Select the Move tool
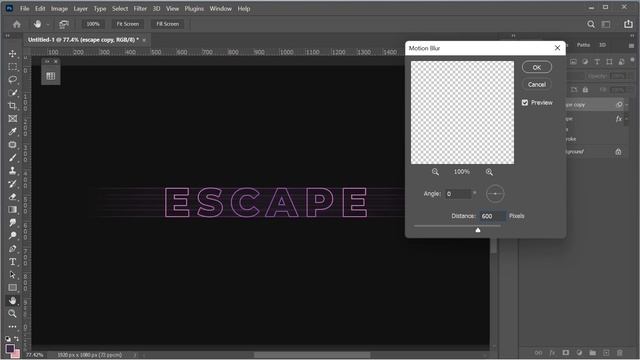This screenshot has height=360, width=640. (12, 53)
